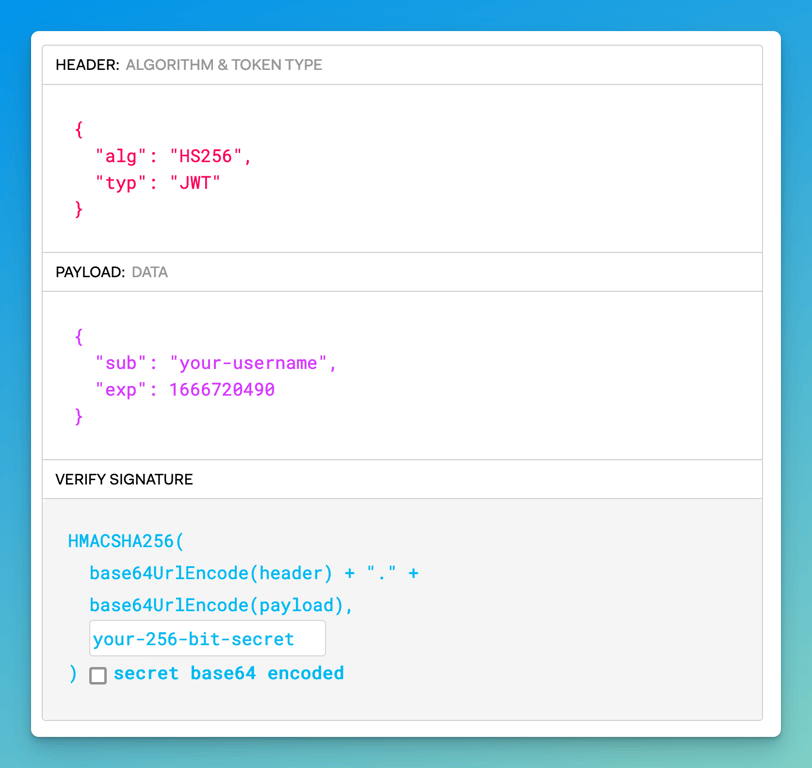The height and width of the screenshot is (768, 812).
Task: Click the header's closing curly brace
Action: coord(79,209)
